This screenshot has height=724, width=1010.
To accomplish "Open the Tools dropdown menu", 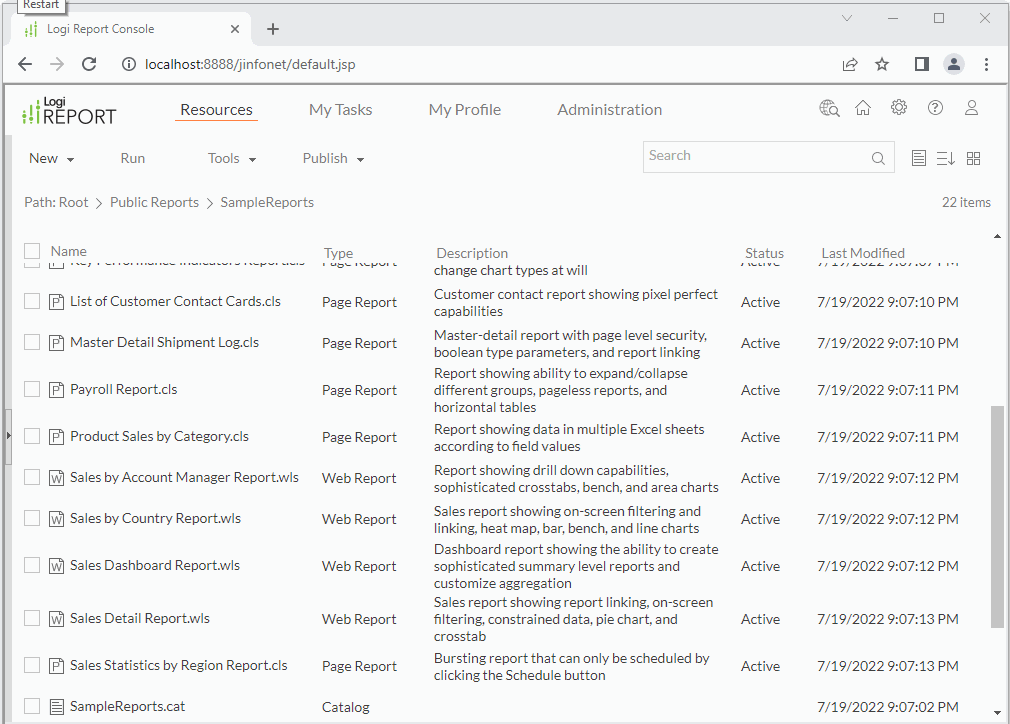I will point(232,158).
